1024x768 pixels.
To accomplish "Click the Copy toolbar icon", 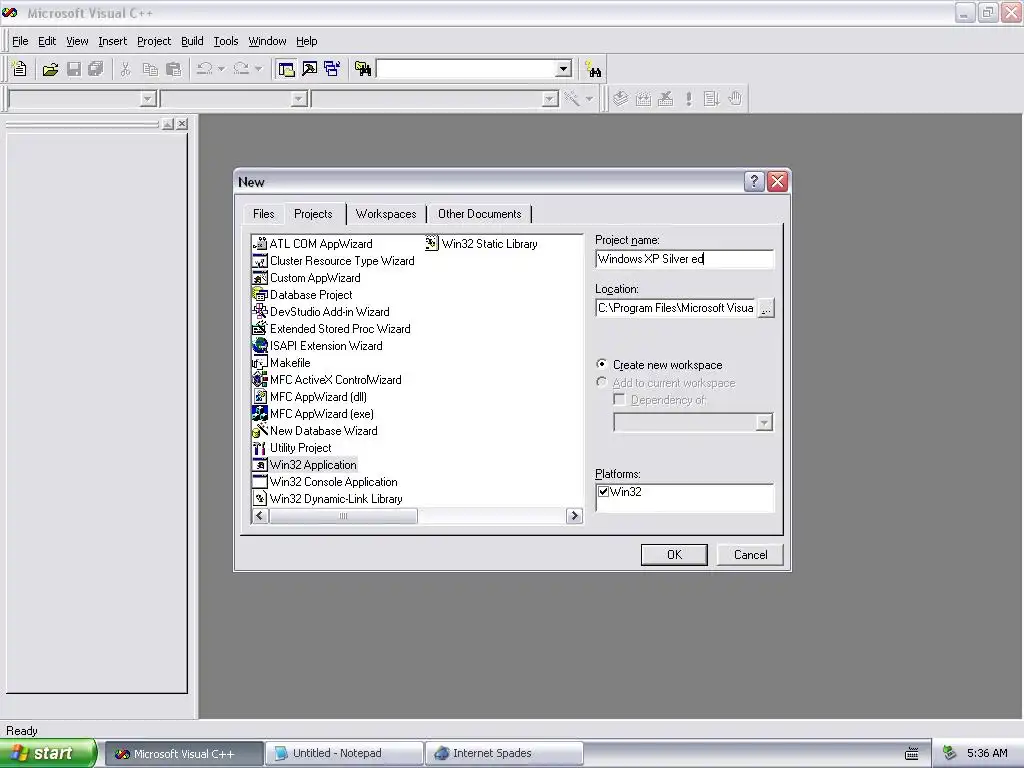I will 150,69.
